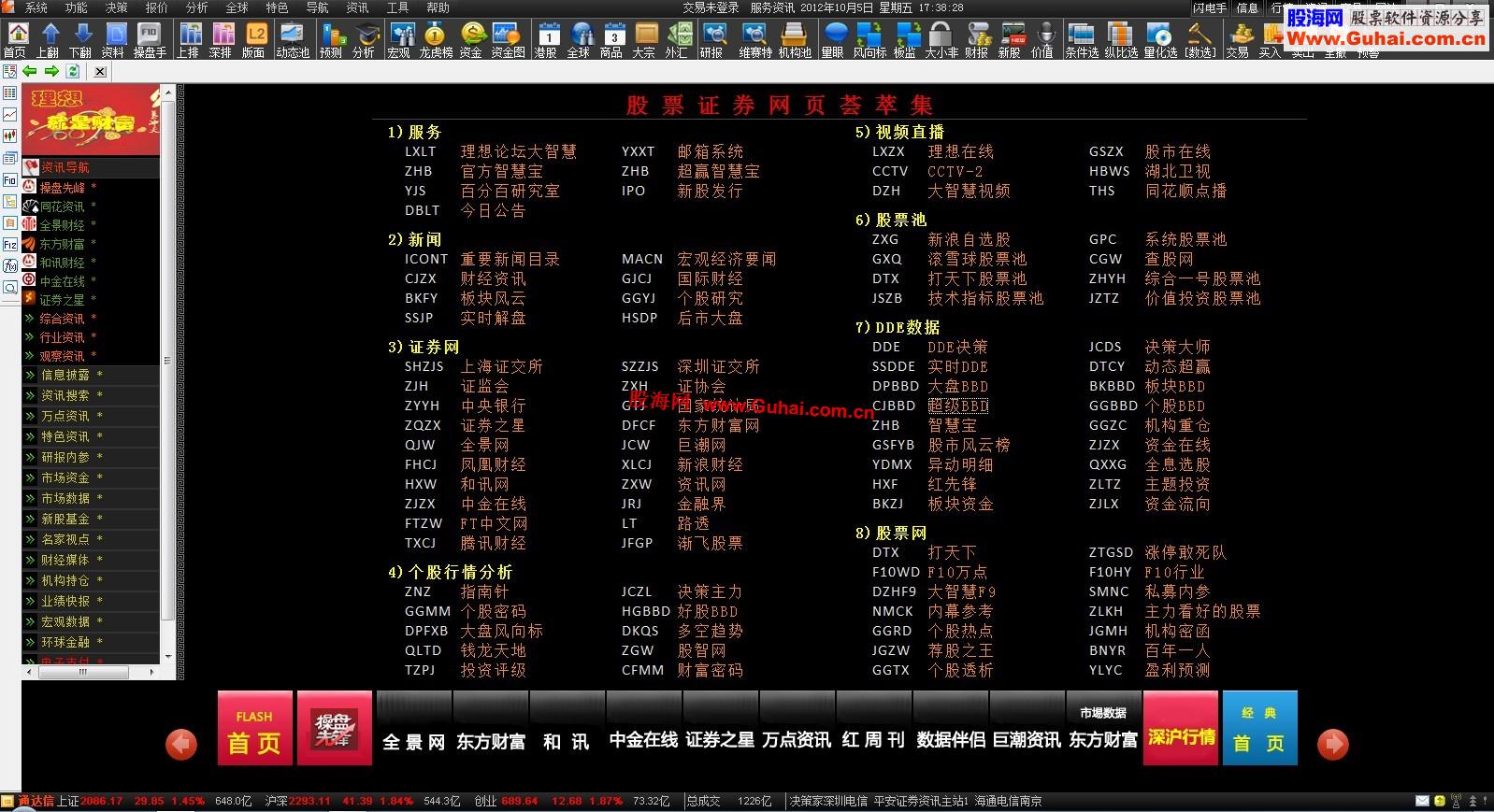Open the 宏观 binoculars icon
The height and width of the screenshot is (812, 1494).
pos(399,39)
